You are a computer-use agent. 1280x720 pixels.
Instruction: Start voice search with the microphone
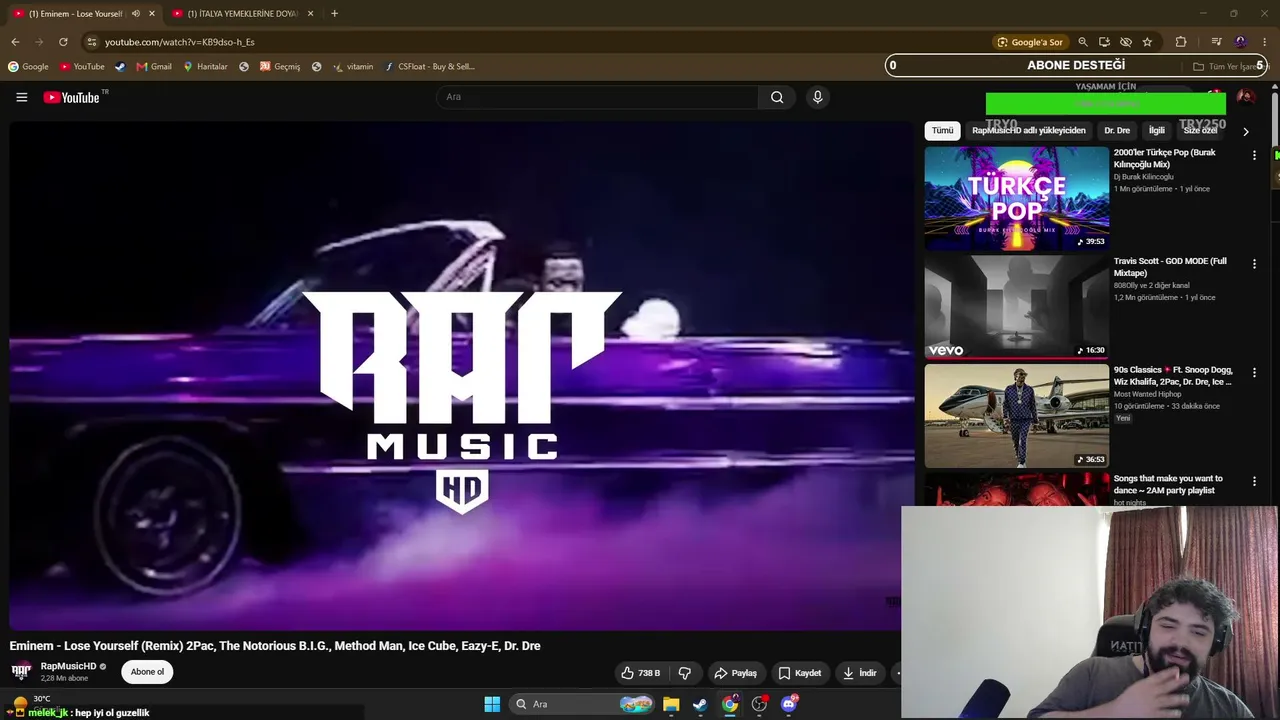(817, 97)
